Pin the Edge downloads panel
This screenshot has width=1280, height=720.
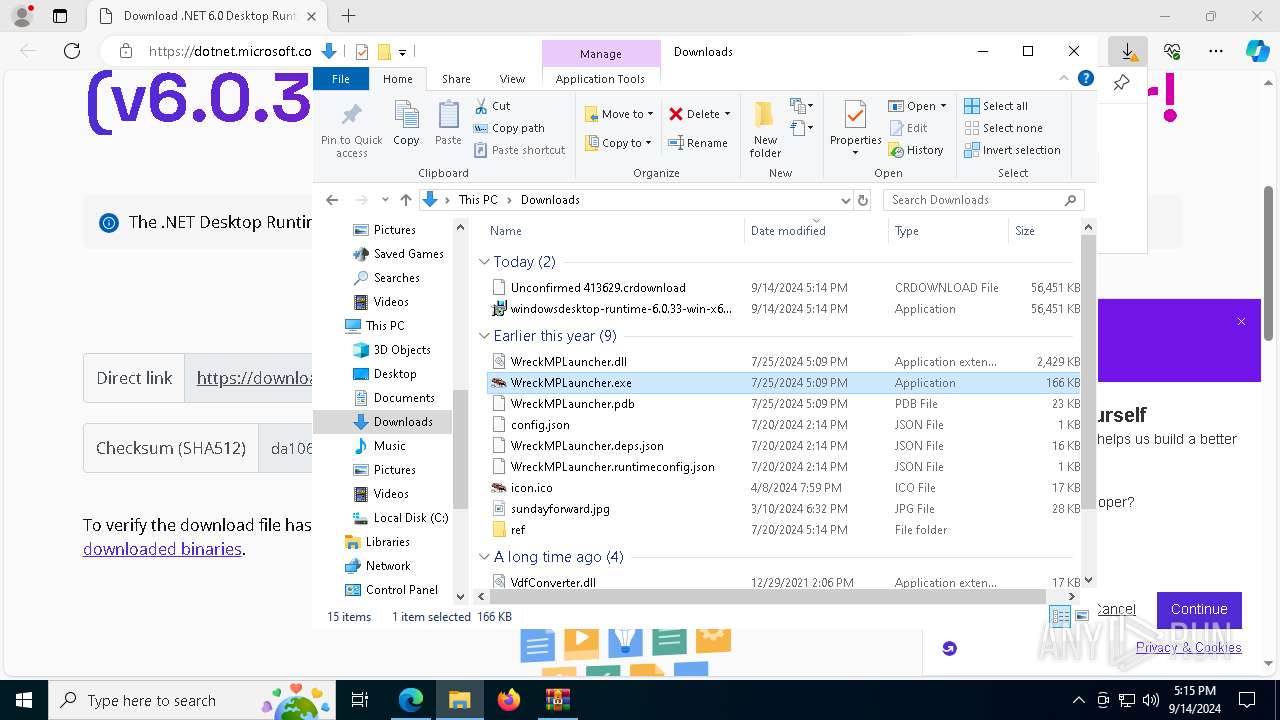tap(1121, 83)
